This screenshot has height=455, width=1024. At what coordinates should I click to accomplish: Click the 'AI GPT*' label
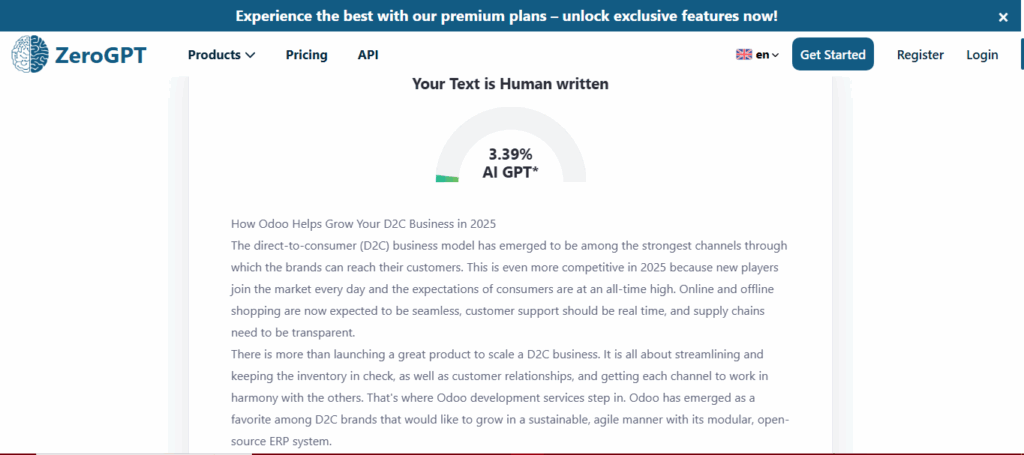(x=510, y=172)
